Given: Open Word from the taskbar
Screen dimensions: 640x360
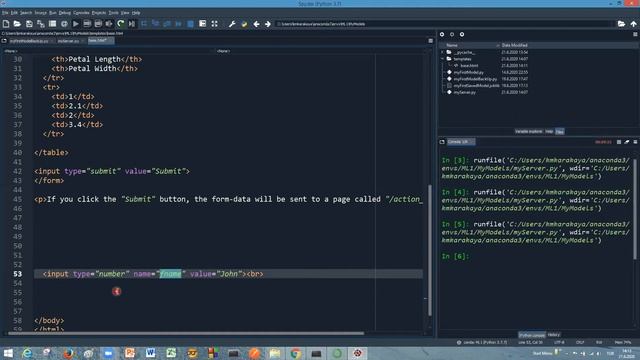Looking at the screenshot, I should pos(150,353).
